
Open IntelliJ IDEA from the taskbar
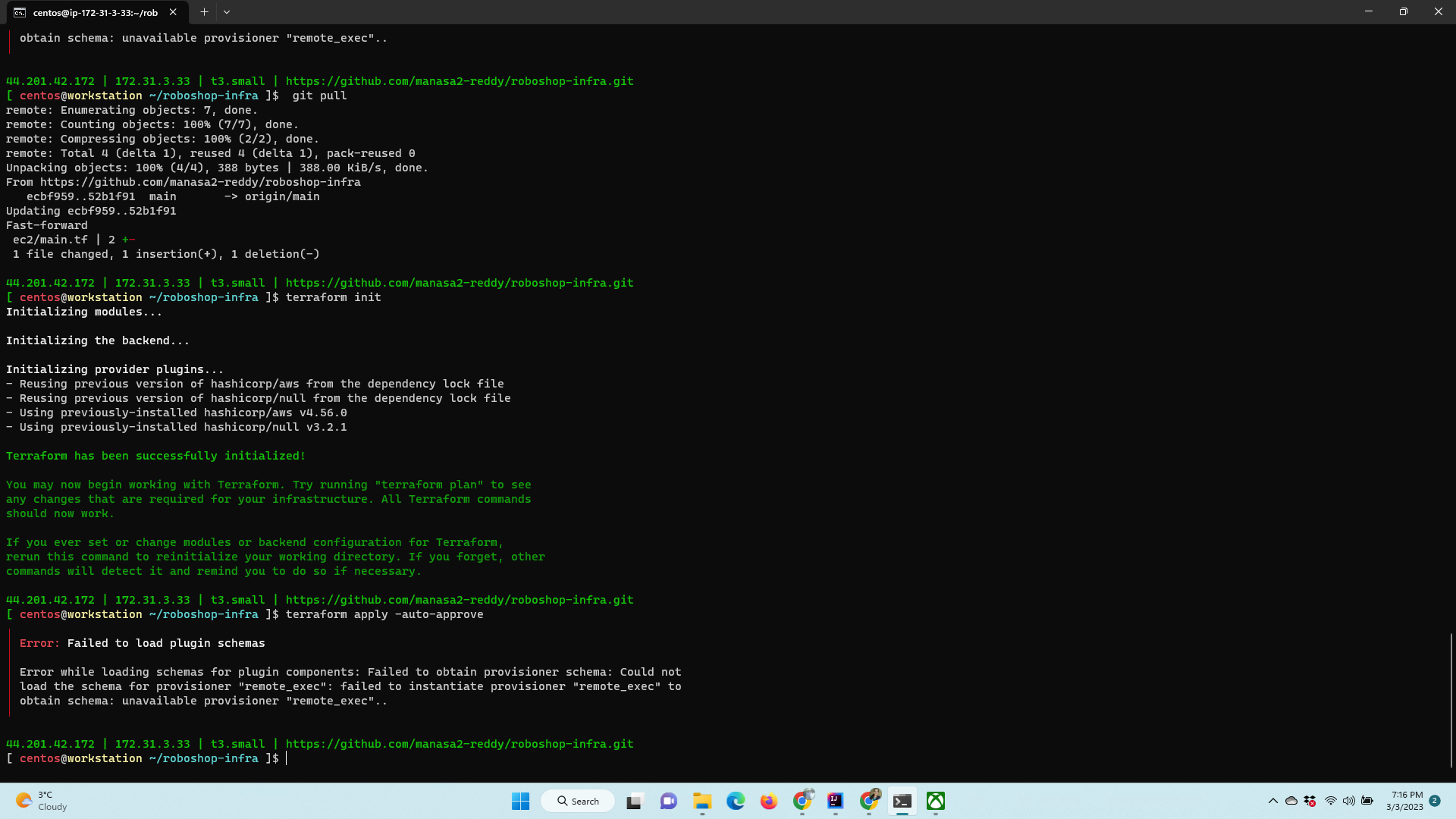(836, 801)
